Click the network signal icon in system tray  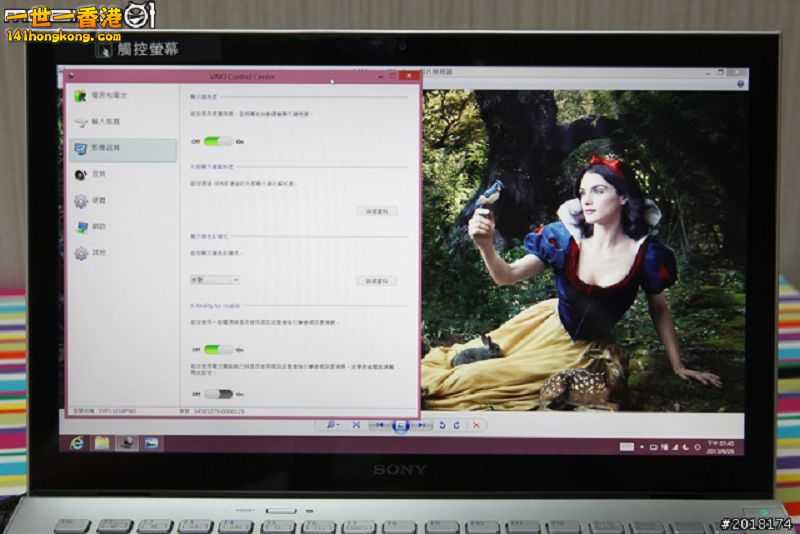coord(675,447)
